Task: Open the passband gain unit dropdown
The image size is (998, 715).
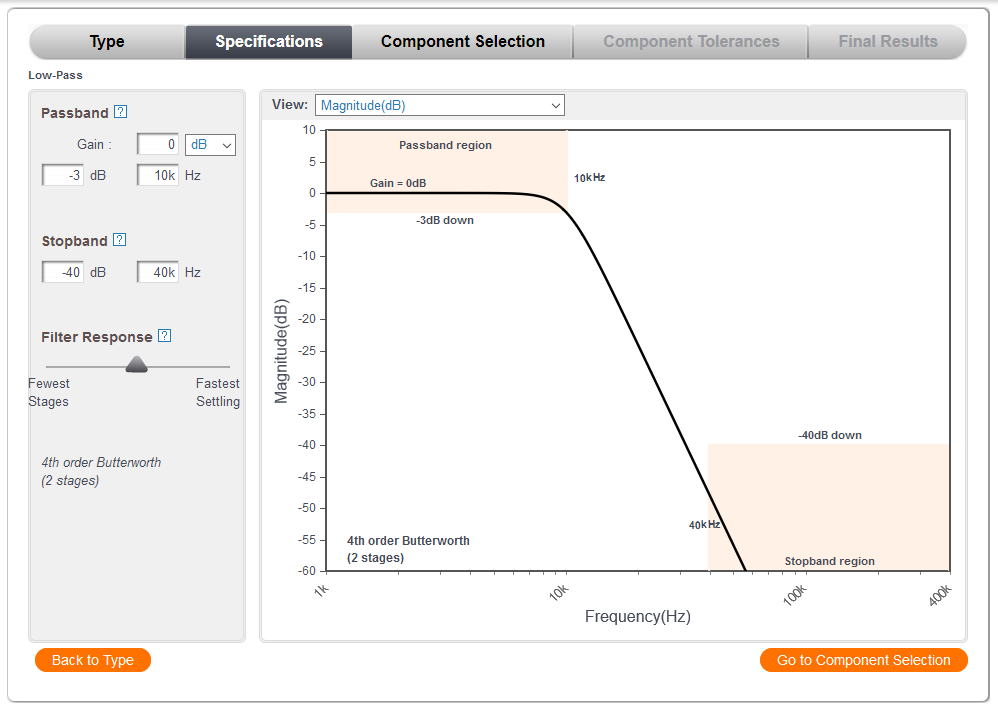Action: [210, 145]
